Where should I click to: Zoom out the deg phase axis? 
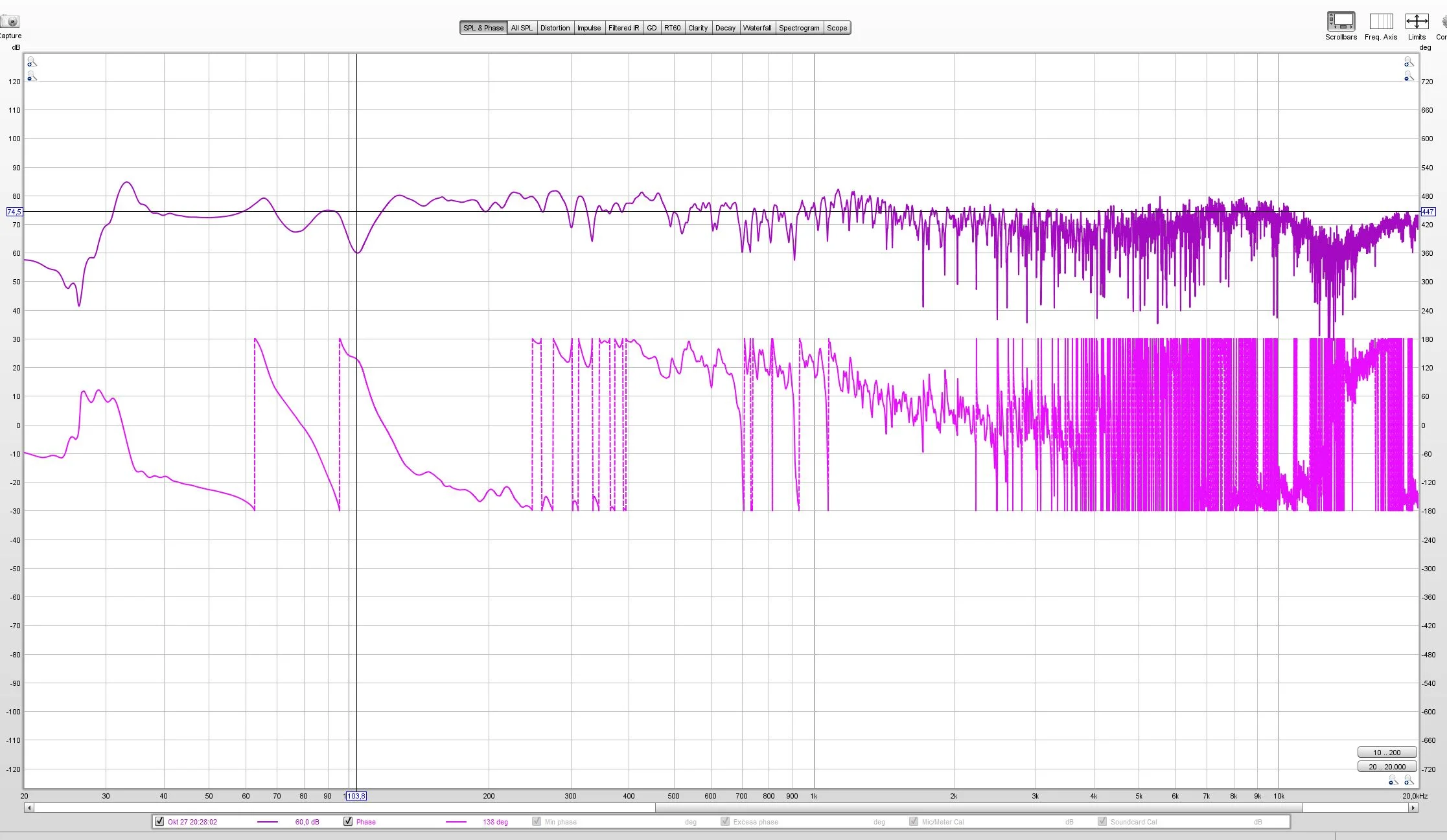(1409, 77)
